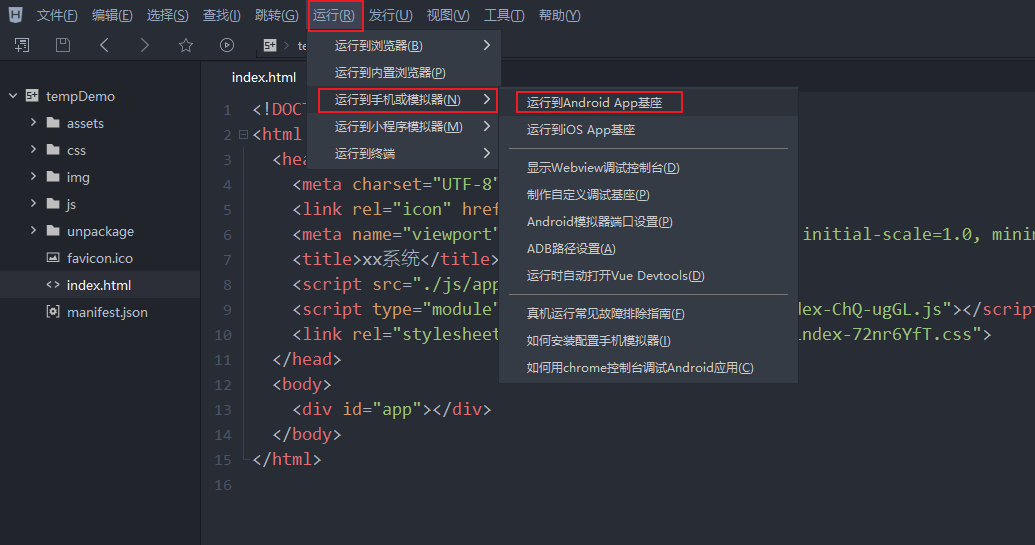1035x545 pixels.
Task: Click the unpackage folder icon
Action: (x=53, y=231)
